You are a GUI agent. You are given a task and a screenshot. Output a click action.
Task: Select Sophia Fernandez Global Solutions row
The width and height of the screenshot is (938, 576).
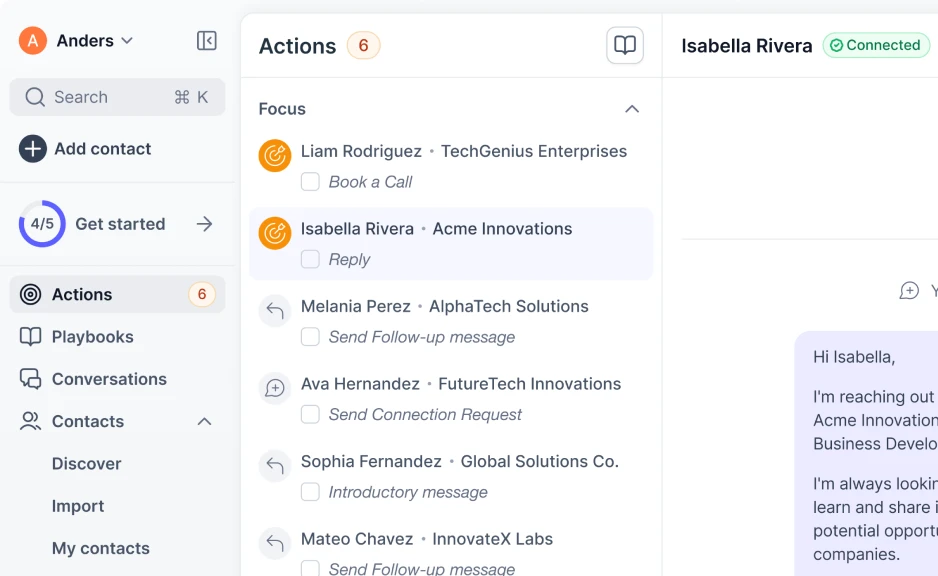pyautogui.click(x=451, y=477)
